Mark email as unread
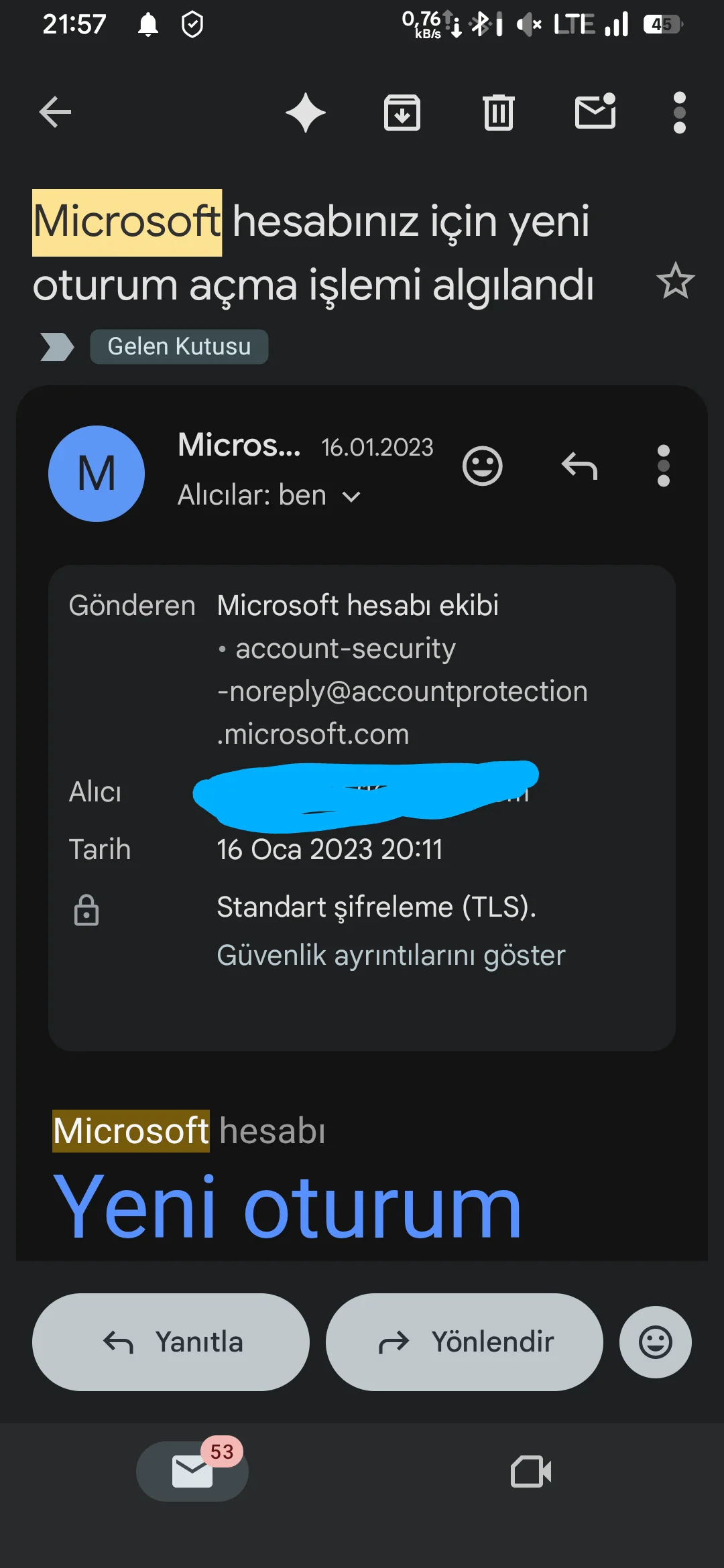The image size is (724, 1568). (x=595, y=111)
